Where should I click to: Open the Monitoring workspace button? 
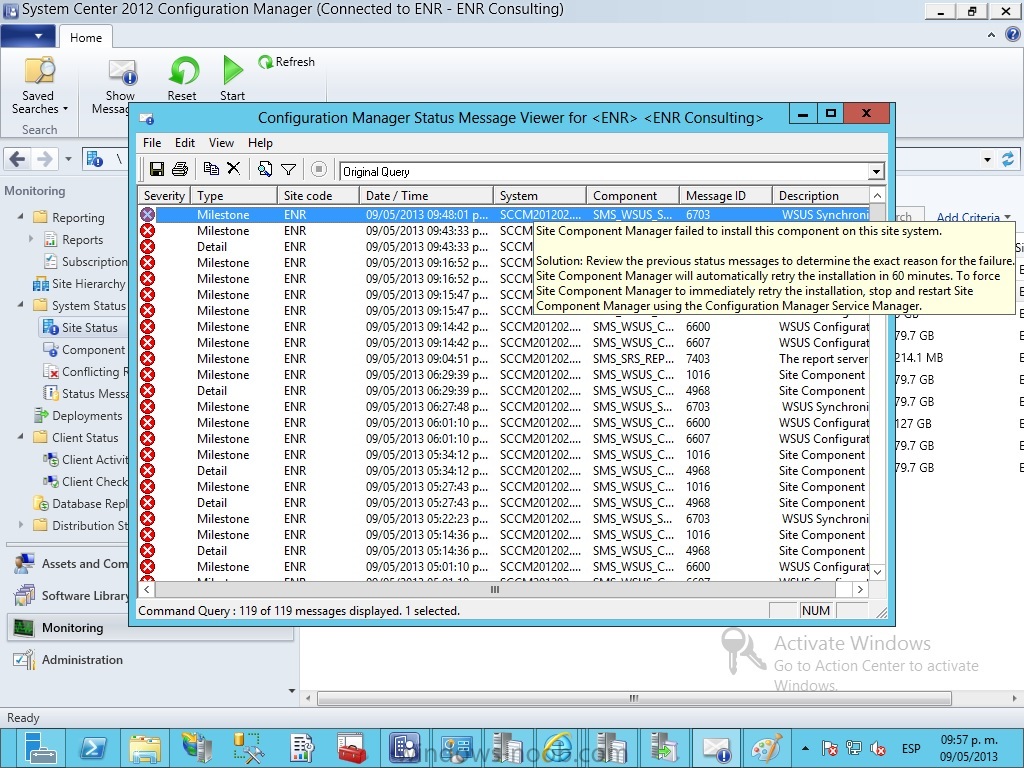(150, 628)
